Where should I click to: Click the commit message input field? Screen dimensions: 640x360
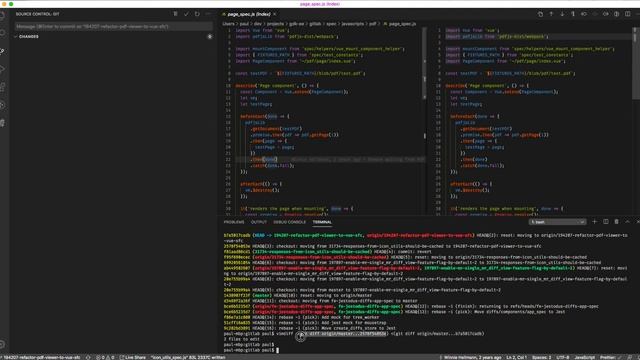point(113,27)
